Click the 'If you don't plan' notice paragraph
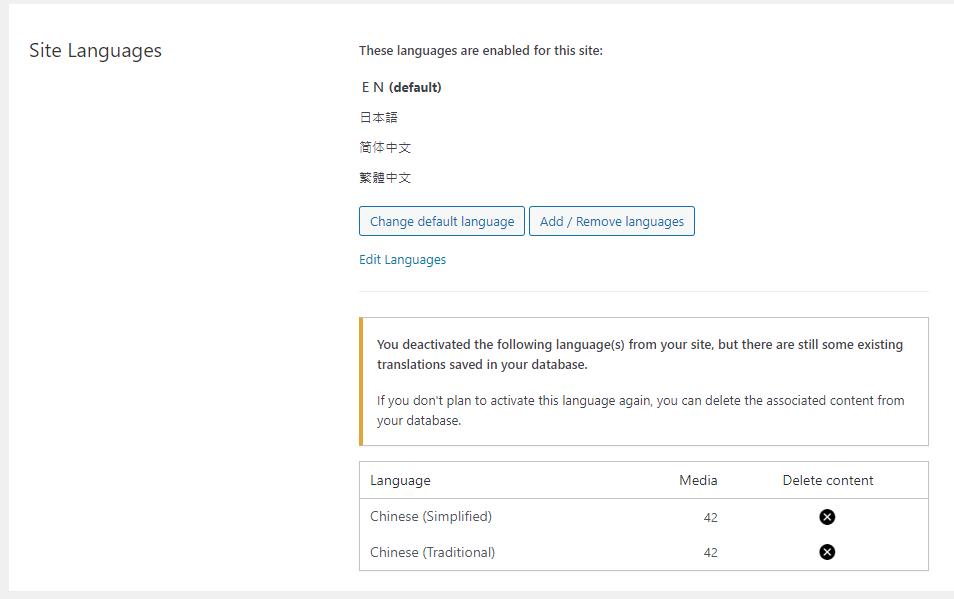 [x=640, y=410]
